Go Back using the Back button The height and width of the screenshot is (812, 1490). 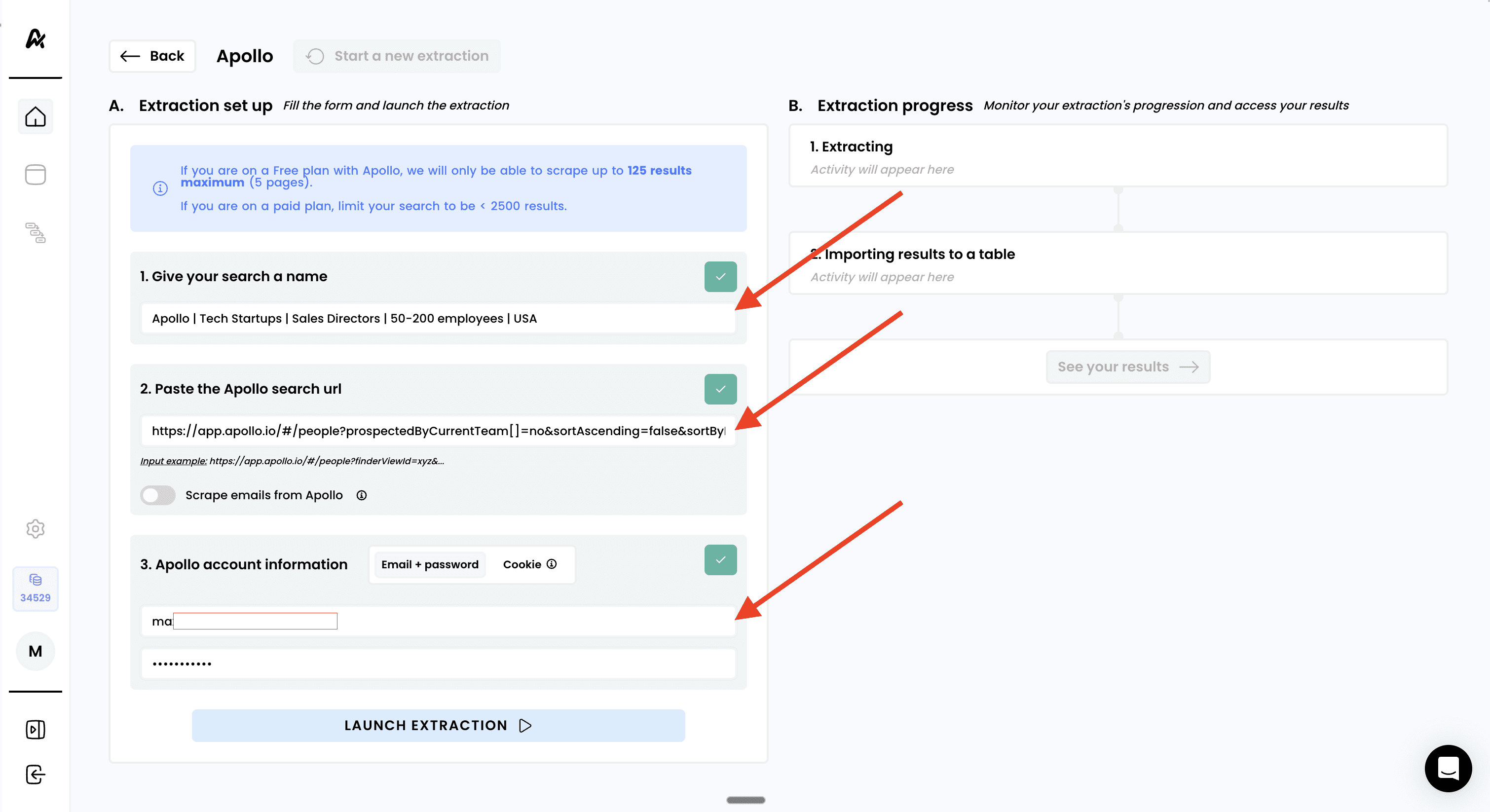[x=152, y=56]
